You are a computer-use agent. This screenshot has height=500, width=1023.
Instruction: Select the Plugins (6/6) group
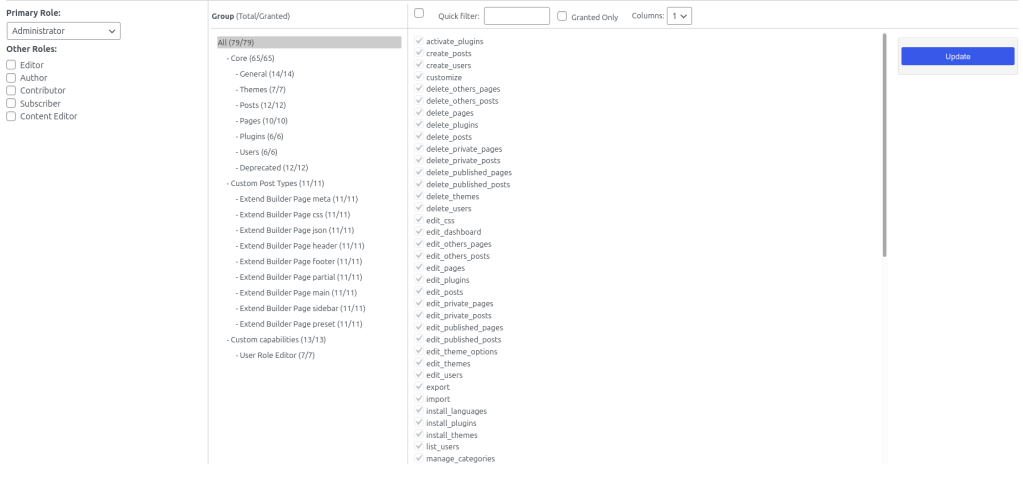pos(261,136)
